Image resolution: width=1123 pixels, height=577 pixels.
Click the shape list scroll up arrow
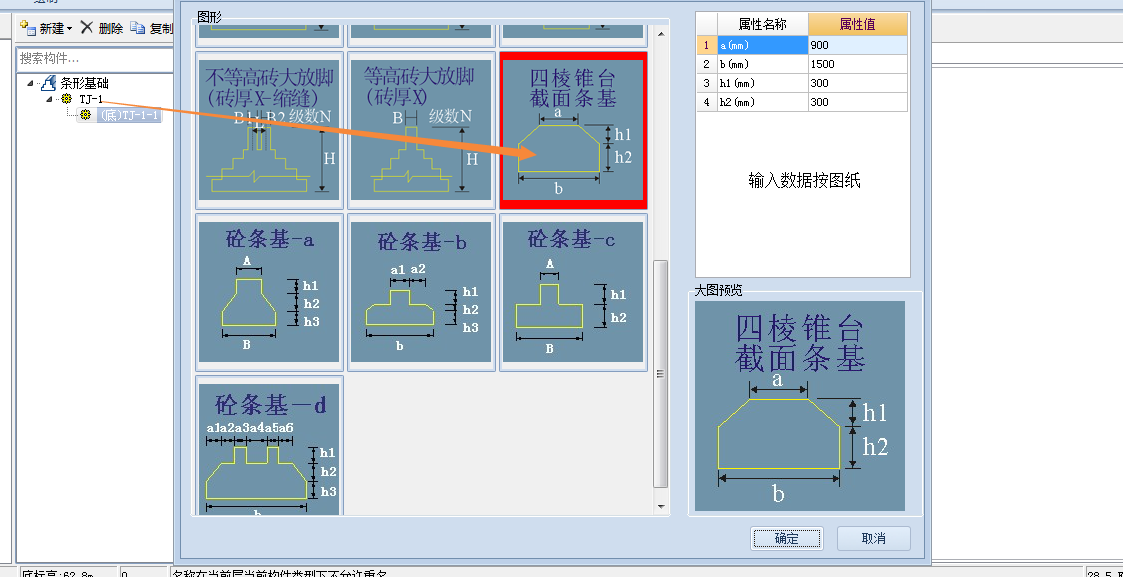[x=661, y=34]
